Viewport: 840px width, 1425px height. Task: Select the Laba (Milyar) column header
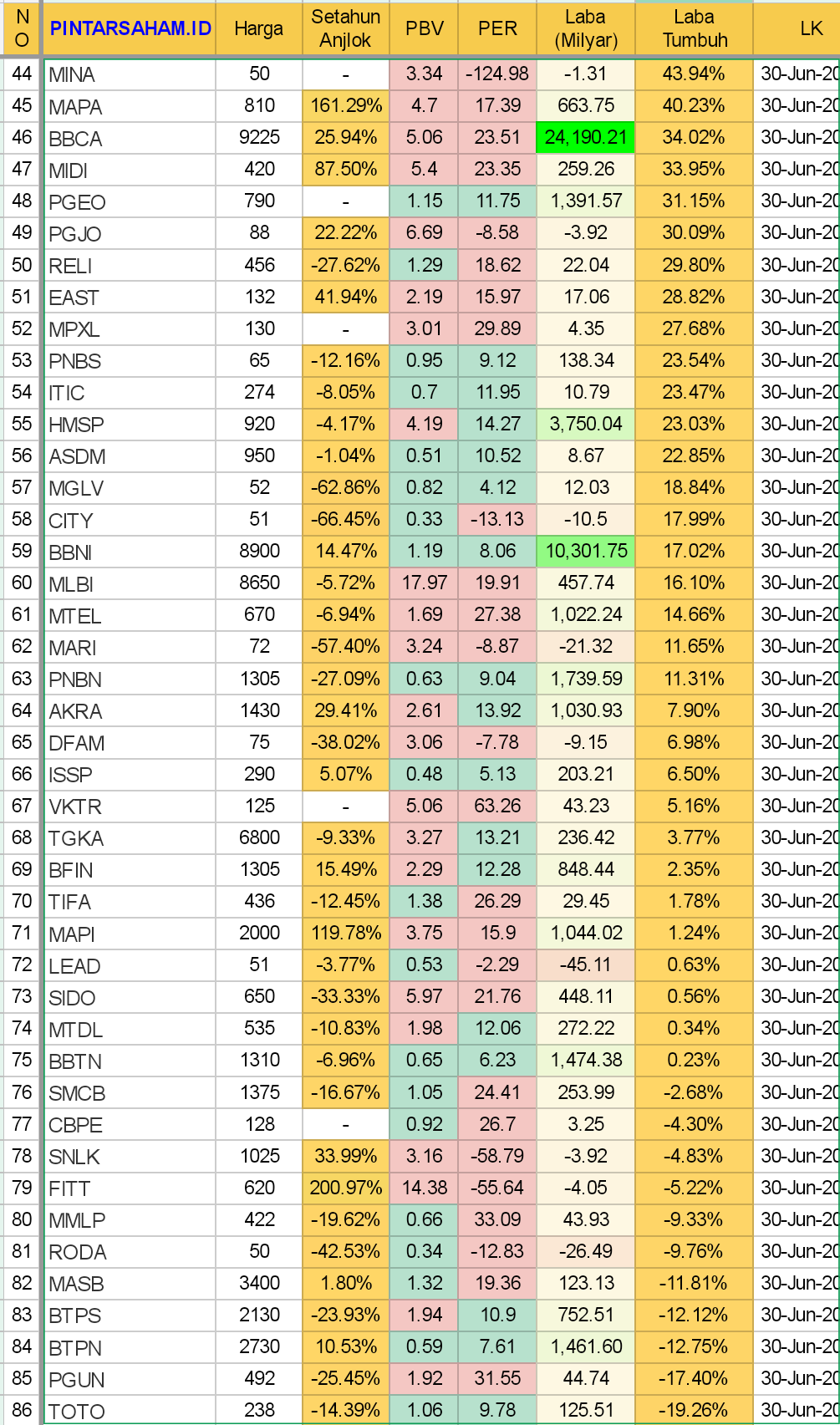point(585,28)
